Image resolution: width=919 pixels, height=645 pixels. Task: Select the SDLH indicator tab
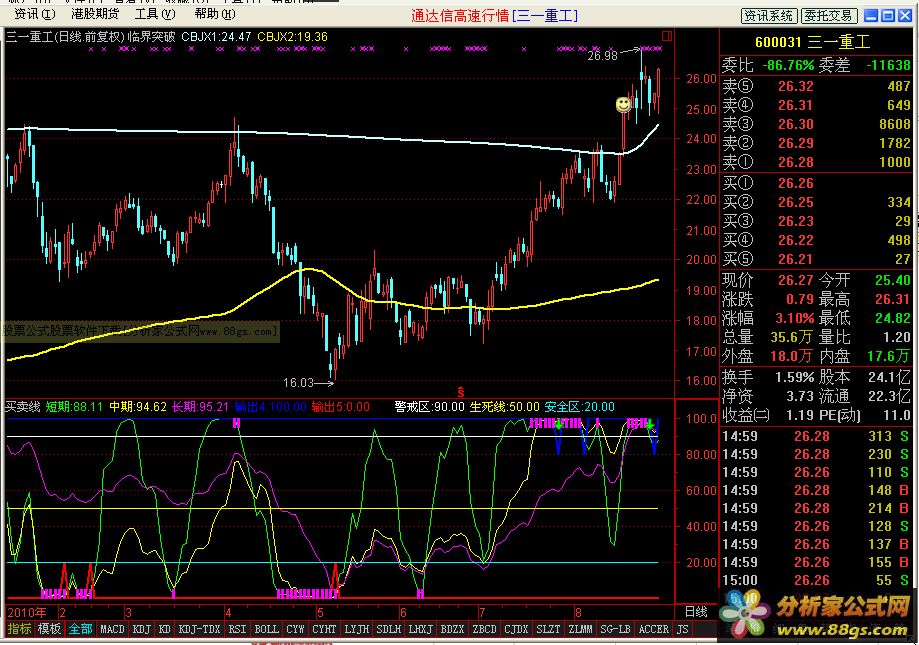coord(389,629)
